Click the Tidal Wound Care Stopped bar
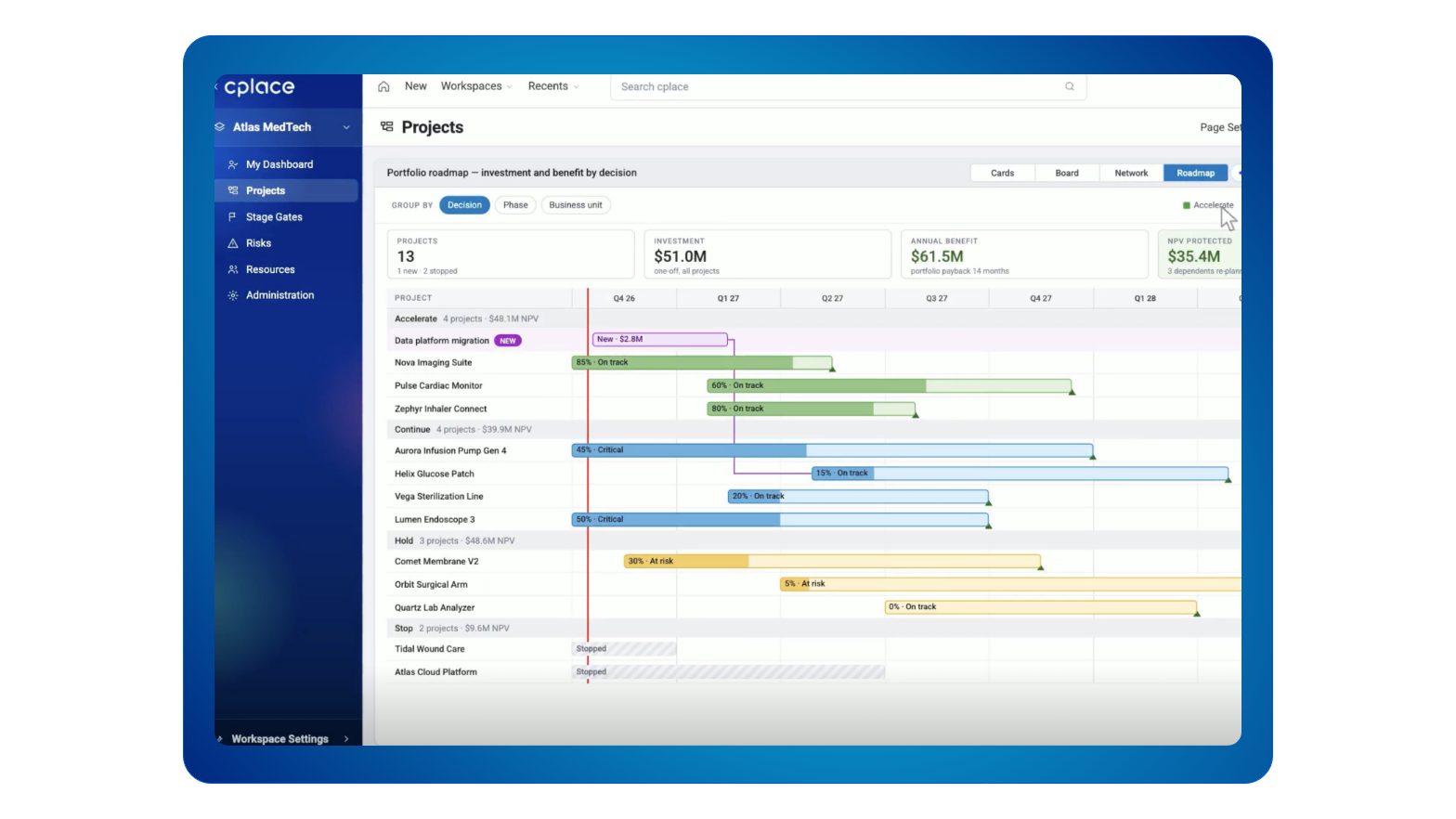The height and width of the screenshot is (819, 1456). pyautogui.click(x=624, y=649)
